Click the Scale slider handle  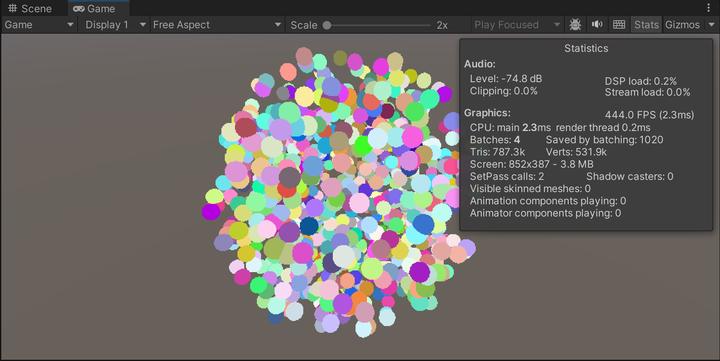tap(327, 25)
